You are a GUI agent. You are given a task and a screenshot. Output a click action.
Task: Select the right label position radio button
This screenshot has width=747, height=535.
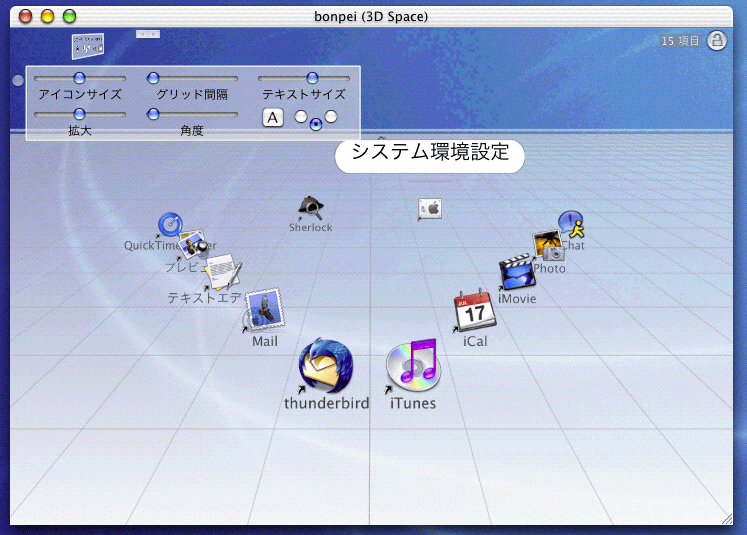(x=331, y=116)
